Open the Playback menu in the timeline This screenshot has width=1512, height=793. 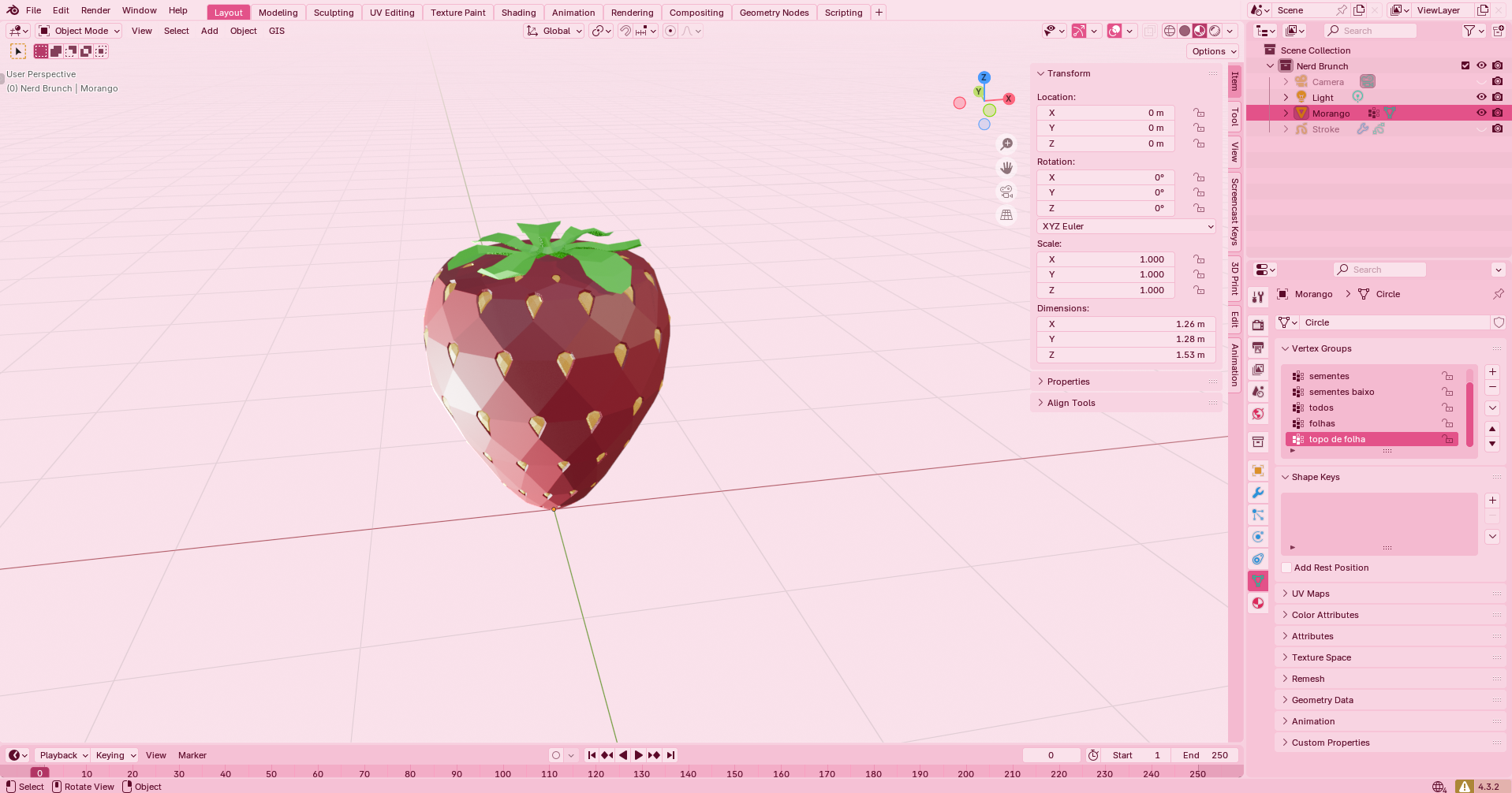(x=62, y=755)
